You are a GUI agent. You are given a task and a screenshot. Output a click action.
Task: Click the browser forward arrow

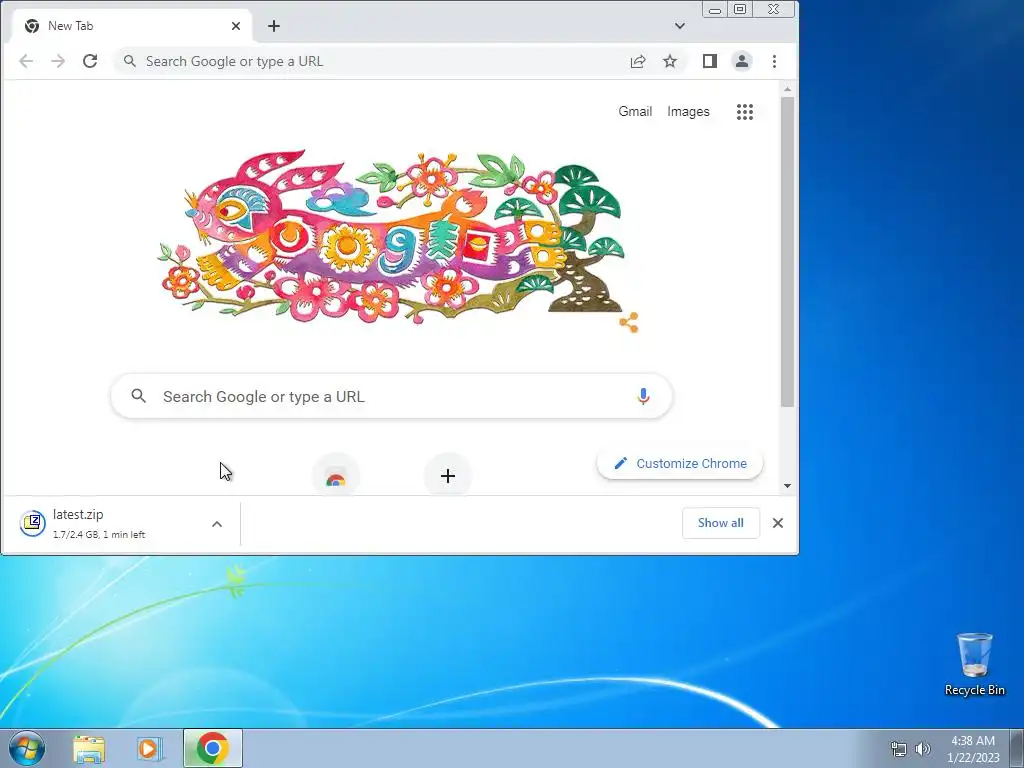58,61
